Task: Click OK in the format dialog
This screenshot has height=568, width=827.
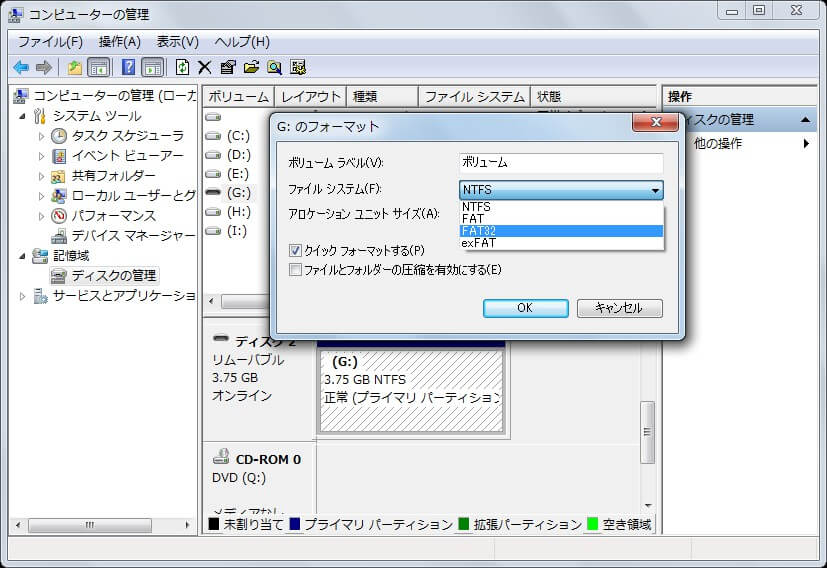Action: coord(526,308)
